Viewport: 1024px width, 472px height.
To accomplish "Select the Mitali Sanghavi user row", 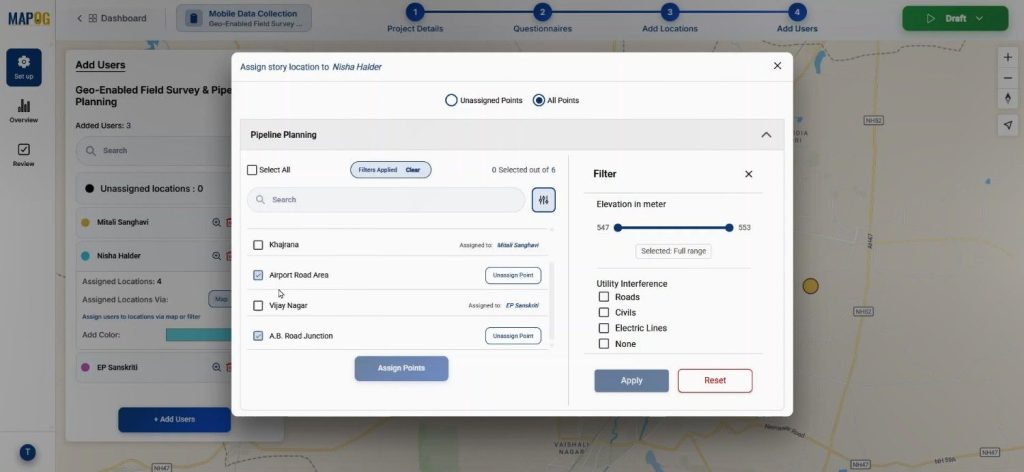I will [x=154, y=223].
